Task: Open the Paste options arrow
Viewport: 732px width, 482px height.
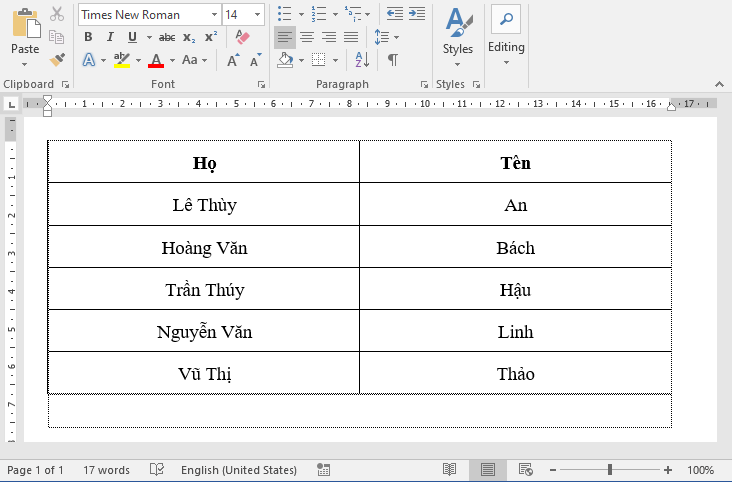Action: coord(25,64)
